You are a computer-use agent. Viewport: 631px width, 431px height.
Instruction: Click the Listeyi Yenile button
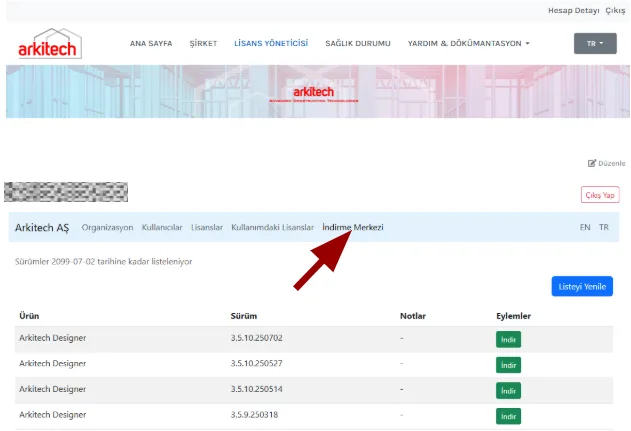point(582,287)
